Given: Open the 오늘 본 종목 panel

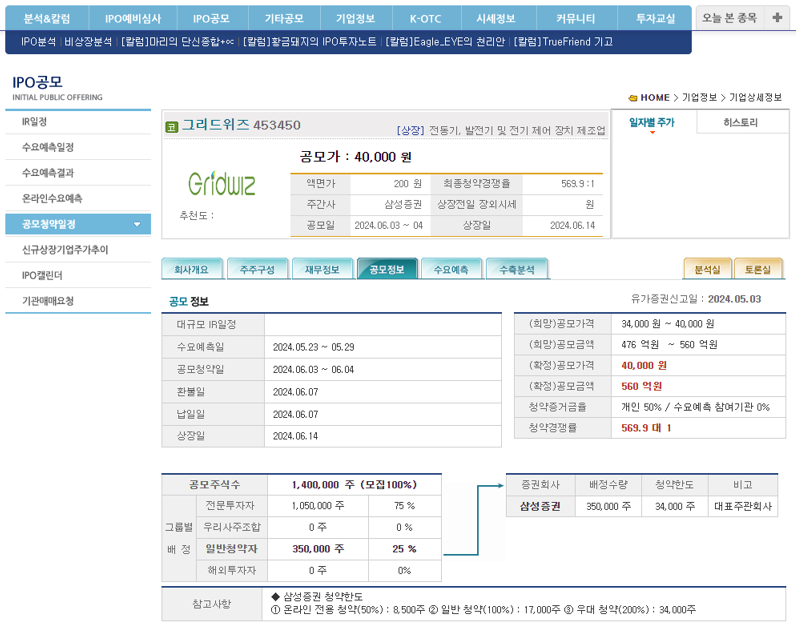Looking at the screenshot, I should pos(729,18).
